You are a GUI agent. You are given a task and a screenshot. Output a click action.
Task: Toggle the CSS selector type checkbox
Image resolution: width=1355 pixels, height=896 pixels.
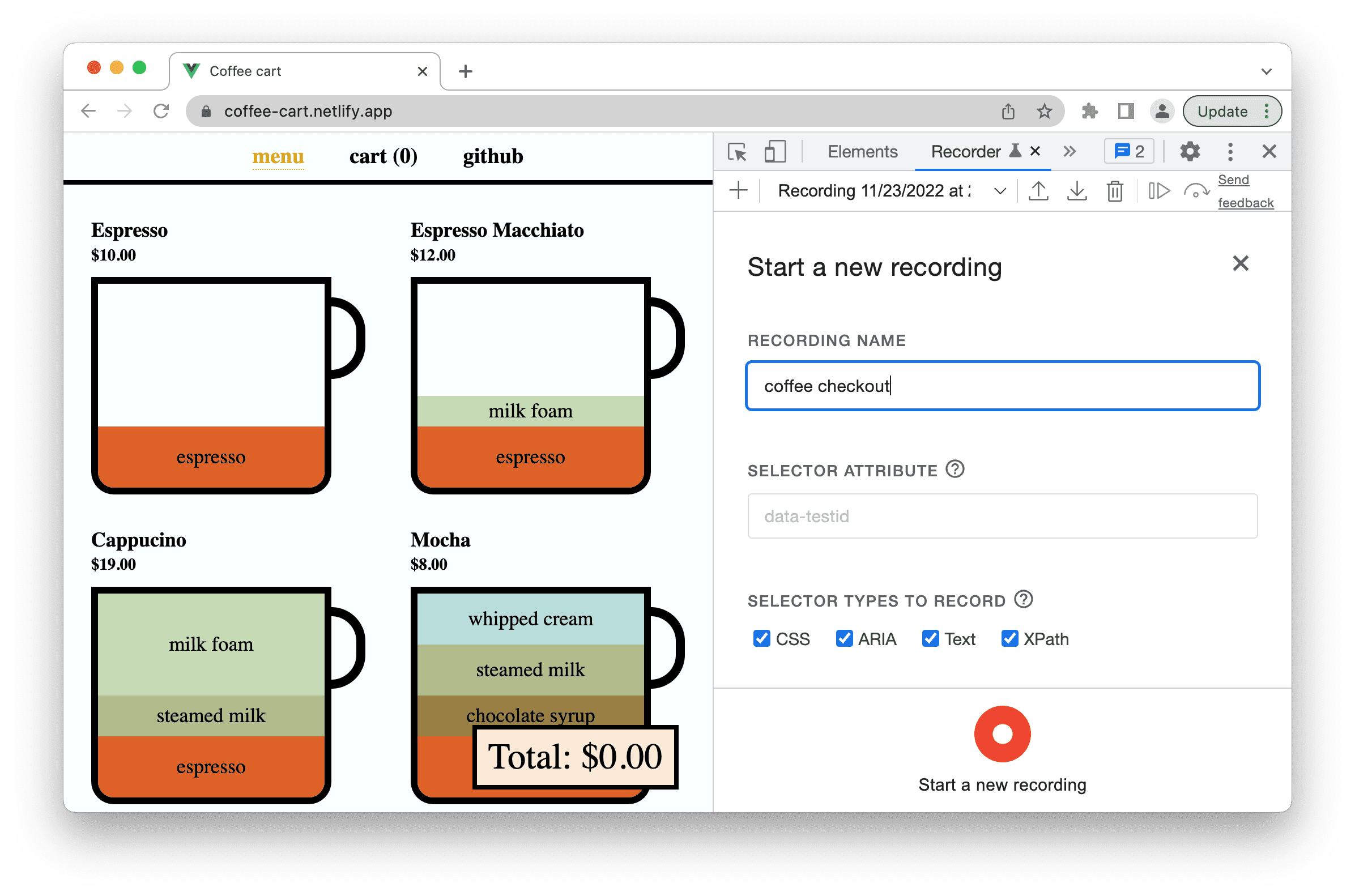[x=761, y=636]
